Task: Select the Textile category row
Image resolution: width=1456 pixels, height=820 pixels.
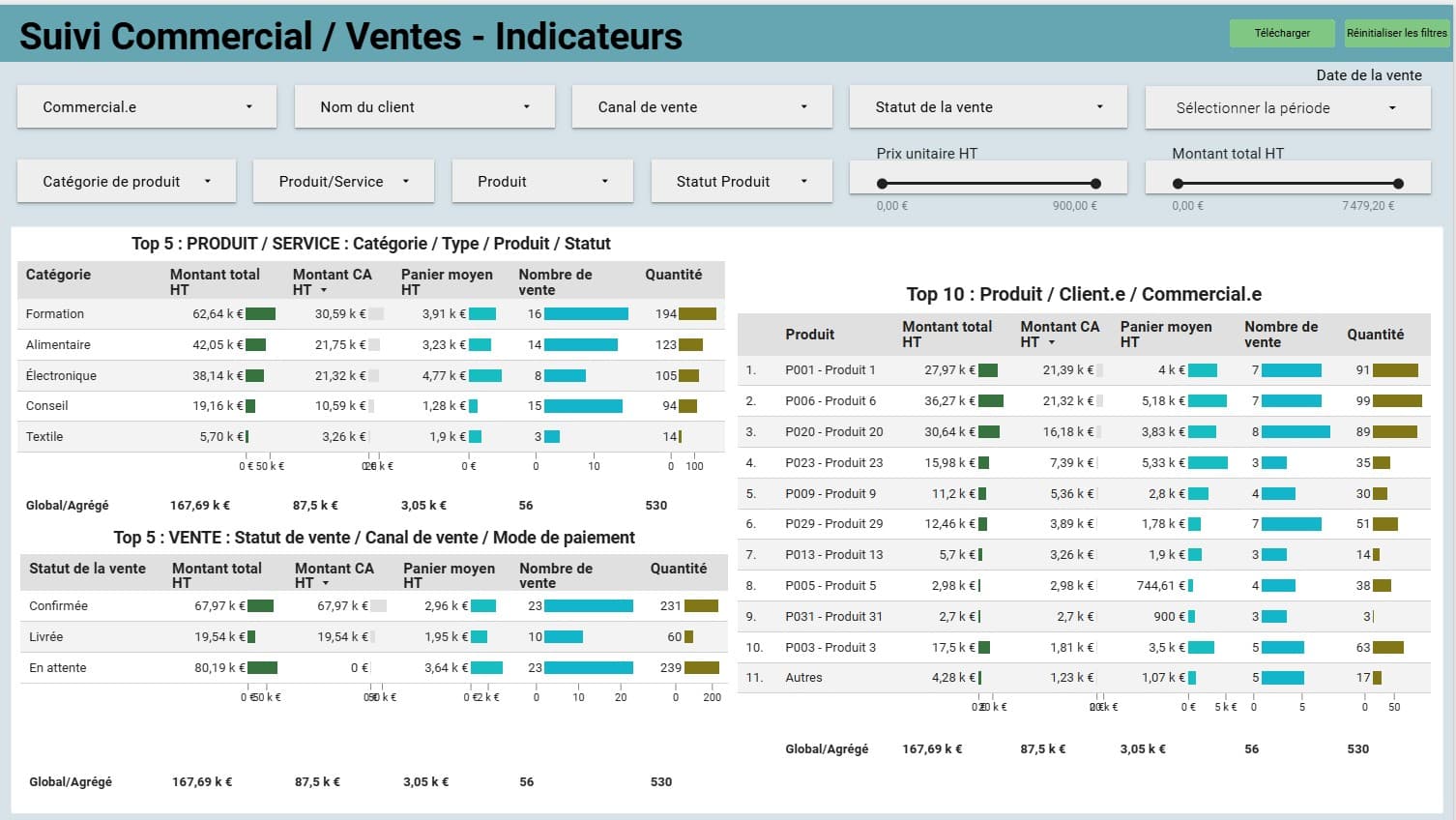Action: 371,437
